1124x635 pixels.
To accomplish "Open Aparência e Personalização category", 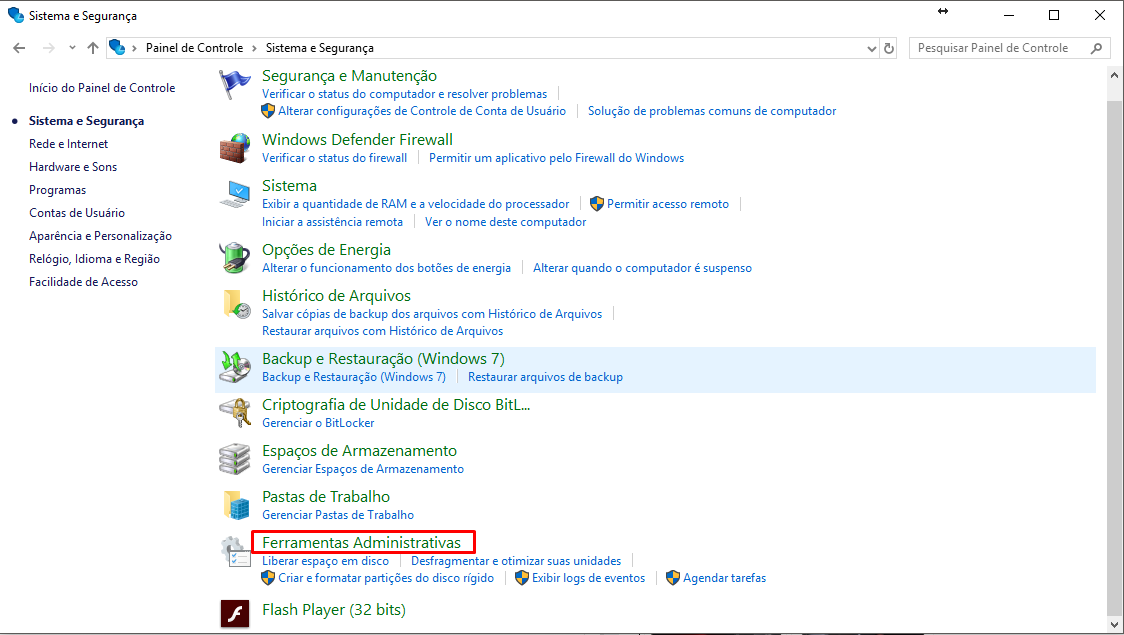I will coord(100,236).
